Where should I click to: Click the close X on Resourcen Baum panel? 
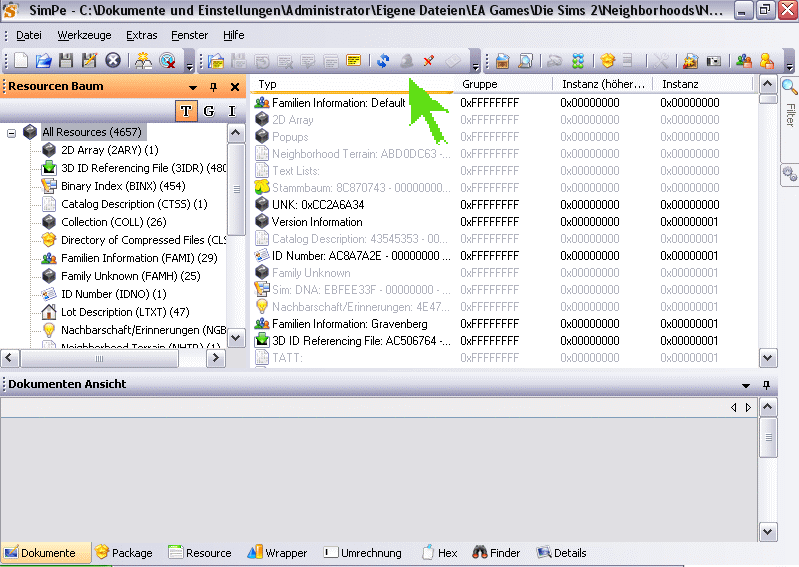click(235, 87)
